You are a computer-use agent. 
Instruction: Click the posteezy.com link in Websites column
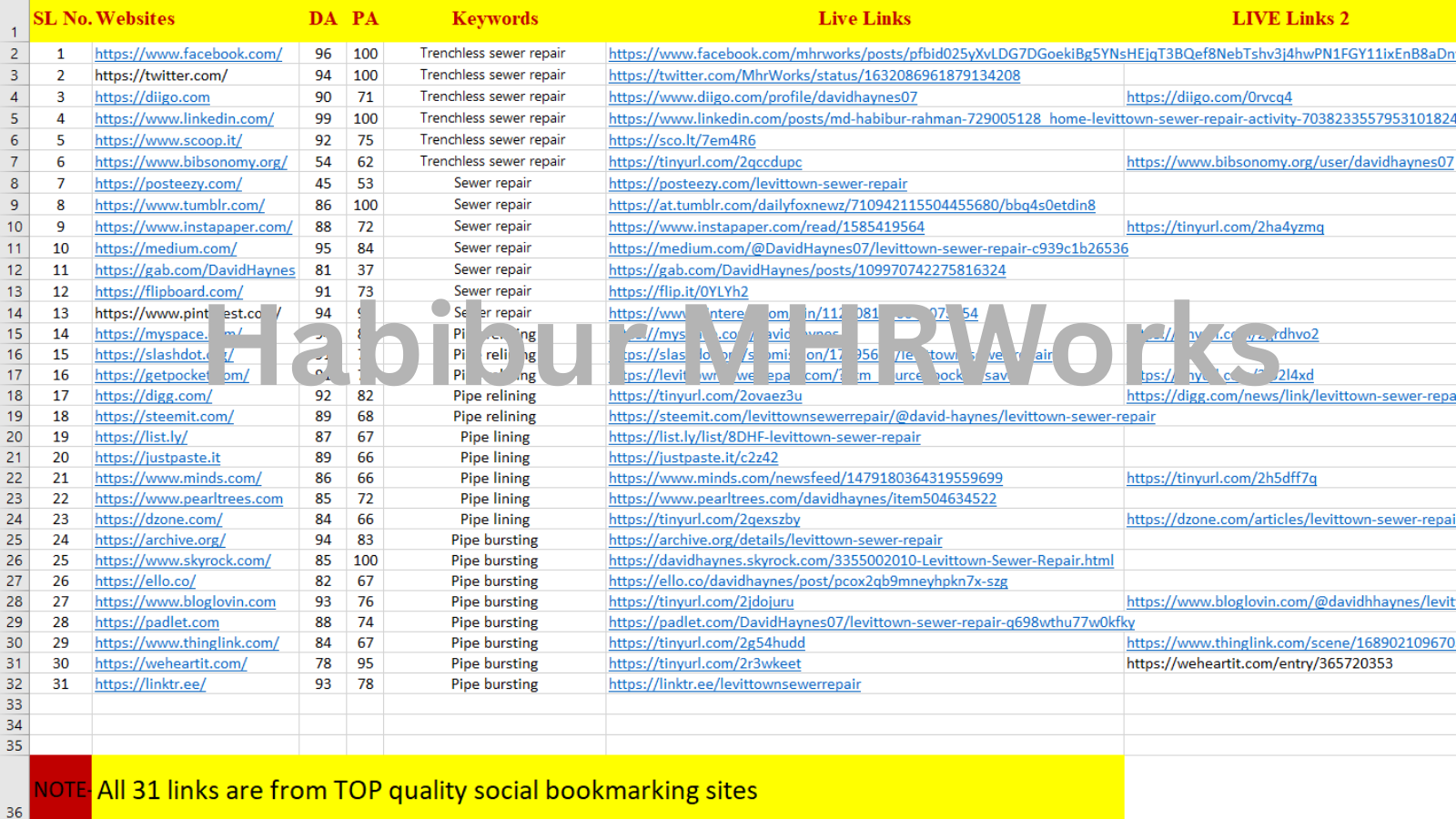click(x=167, y=184)
